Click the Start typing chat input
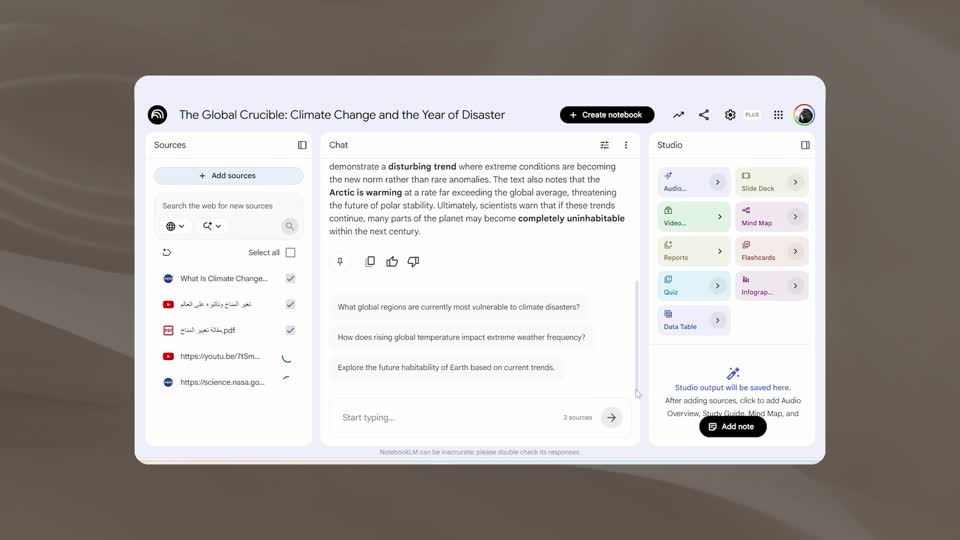Image resolution: width=960 pixels, height=540 pixels. (x=450, y=418)
